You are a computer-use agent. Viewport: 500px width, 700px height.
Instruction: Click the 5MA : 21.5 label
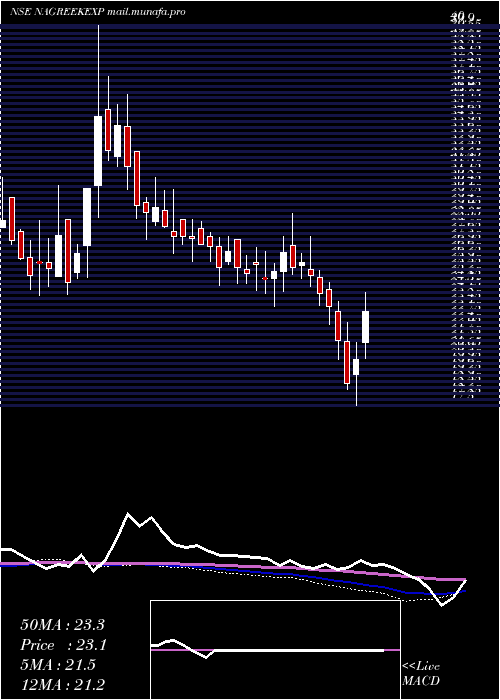pyautogui.click(x=58, y=665)
